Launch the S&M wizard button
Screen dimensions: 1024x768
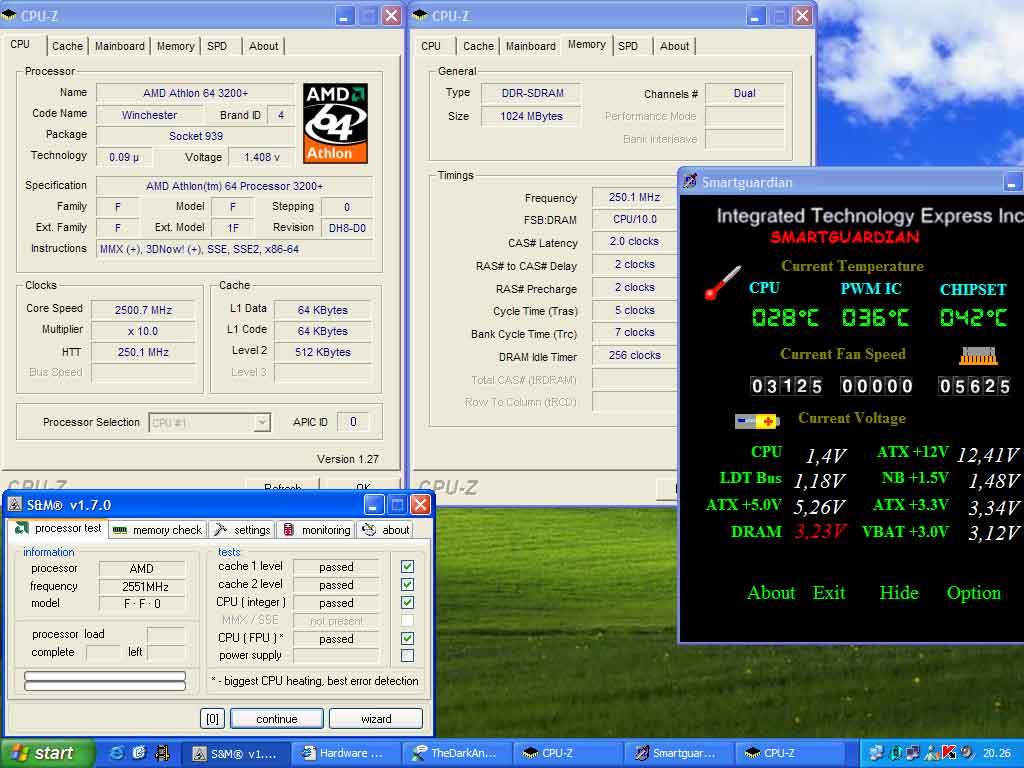tap(376, 719)
